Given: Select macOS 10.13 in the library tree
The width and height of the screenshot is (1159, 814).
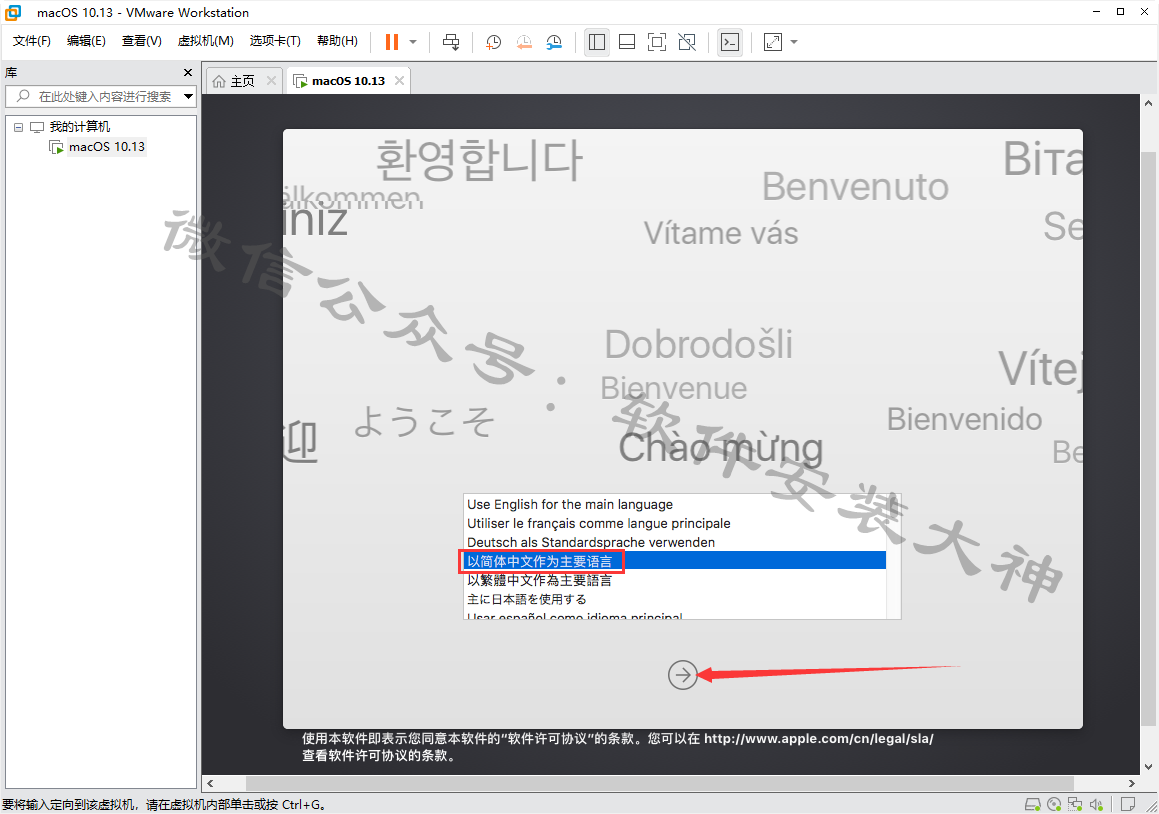Looking at the screenshot, I should [106, 147].
